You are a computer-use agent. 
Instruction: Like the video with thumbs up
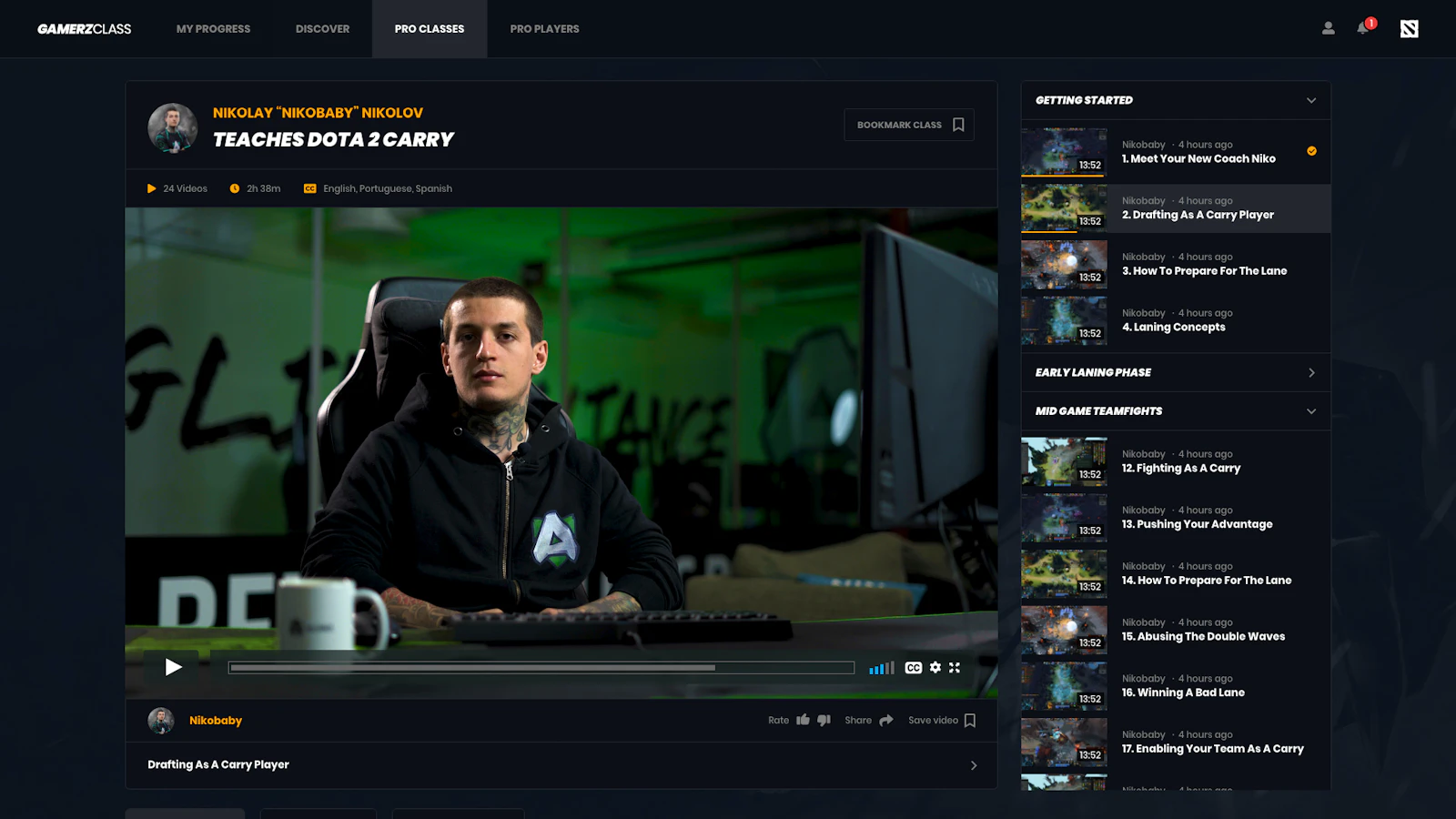(x=803, y=720)
